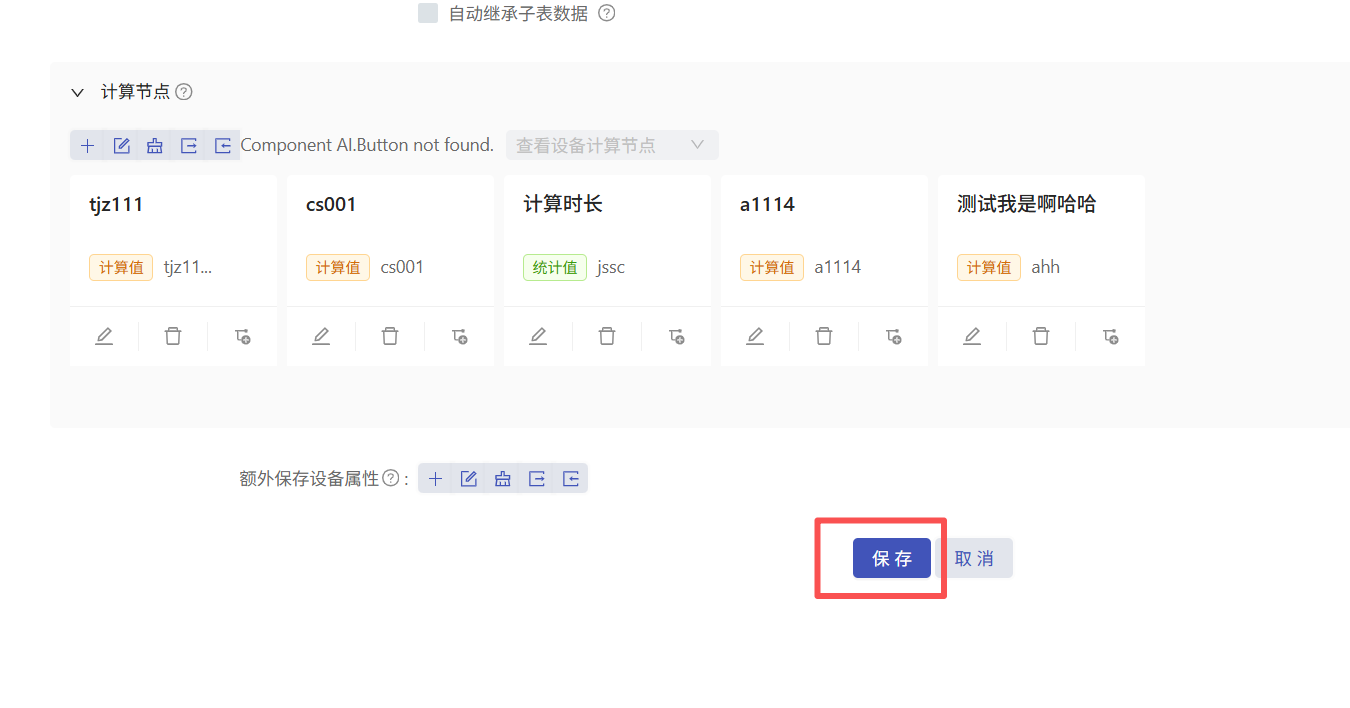1350x708 pixels.
Task: Edit the 测试我是啊哈哈 card with pencil icon
Action: (x=972, y=336)
